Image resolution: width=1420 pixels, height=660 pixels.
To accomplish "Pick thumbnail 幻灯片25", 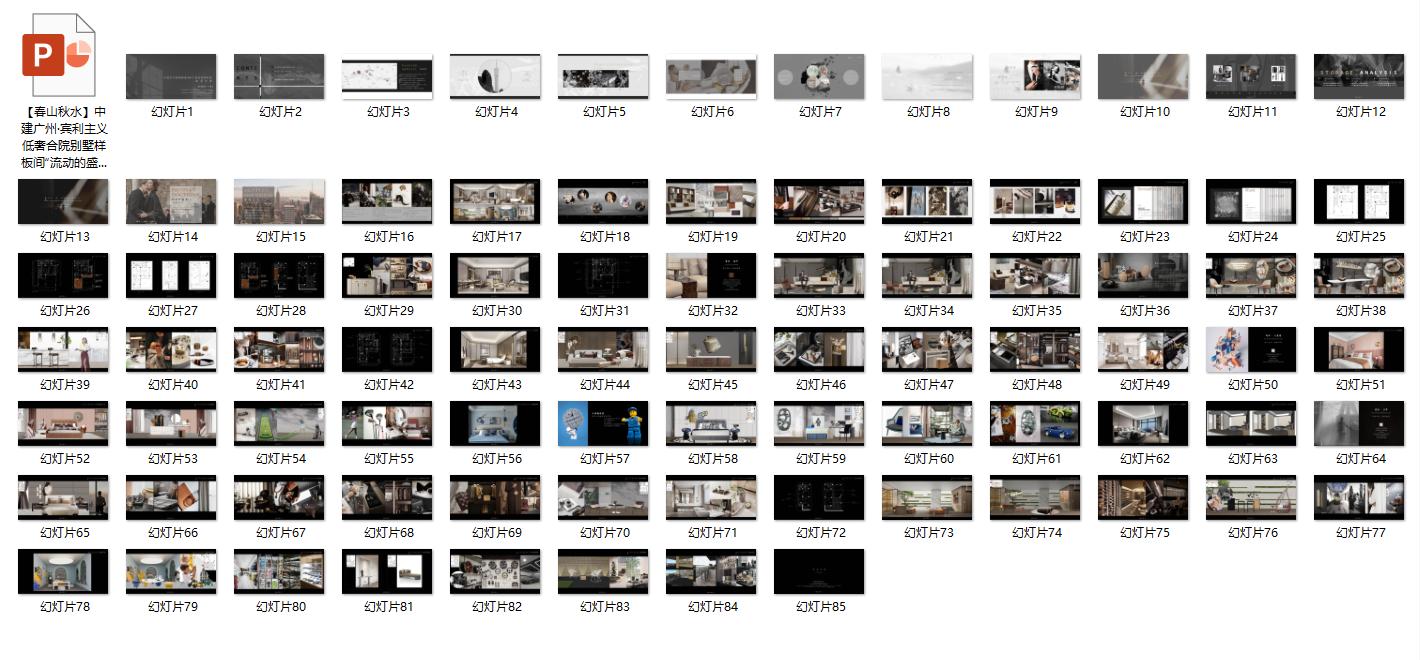I will pos(1359,202).
